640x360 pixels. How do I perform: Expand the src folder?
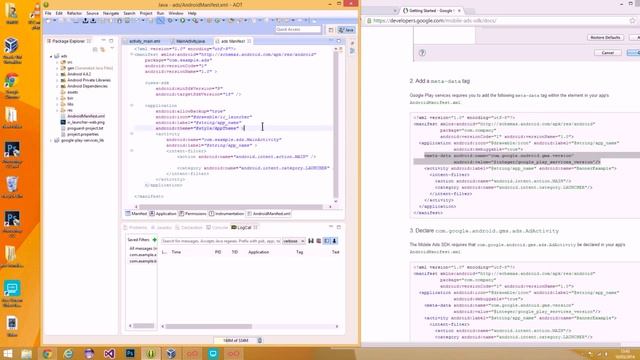click(57, 62)
